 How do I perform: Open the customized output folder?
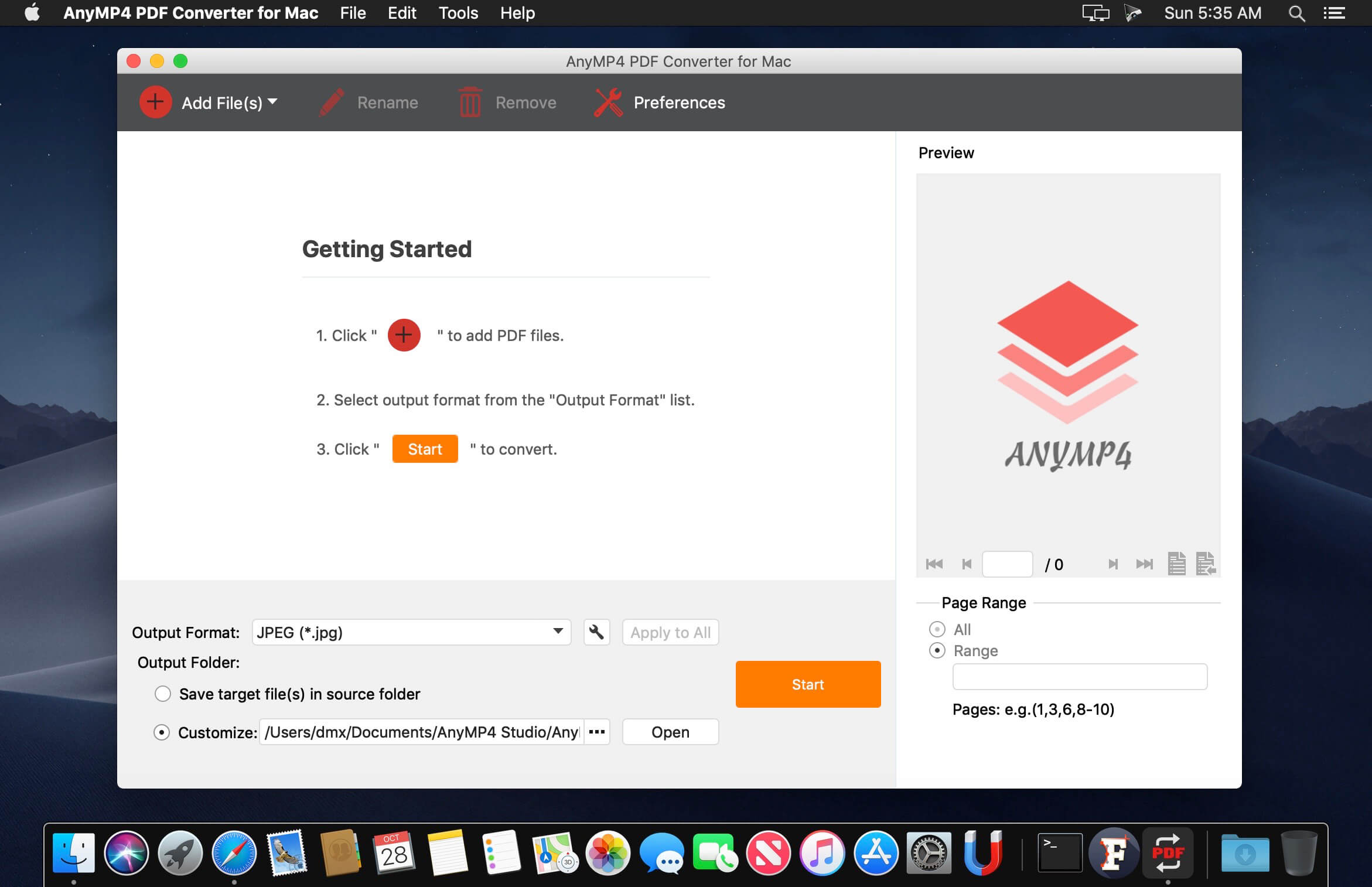point(670,732)
